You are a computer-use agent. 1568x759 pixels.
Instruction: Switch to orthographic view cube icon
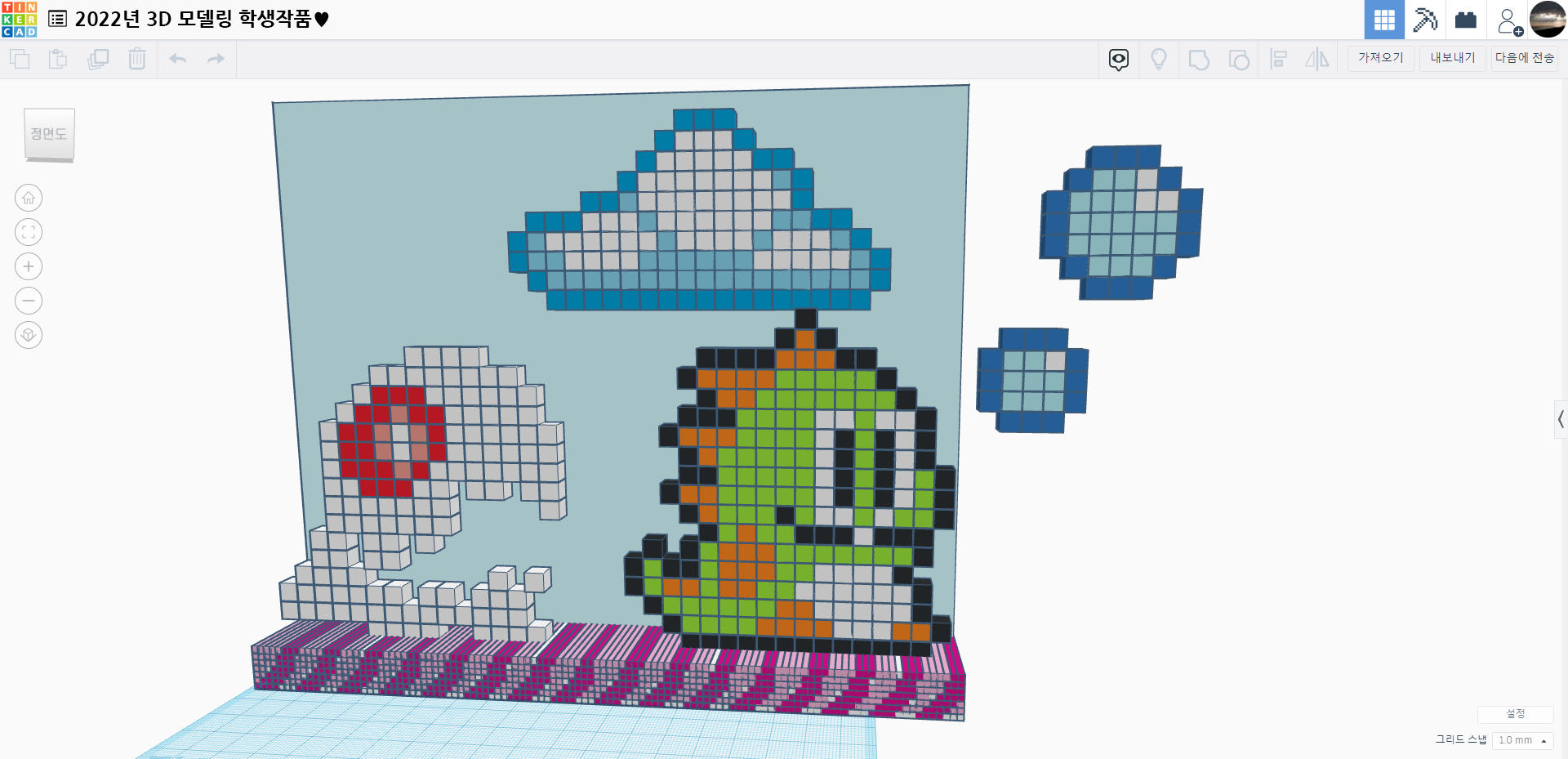tap(29, 335)
